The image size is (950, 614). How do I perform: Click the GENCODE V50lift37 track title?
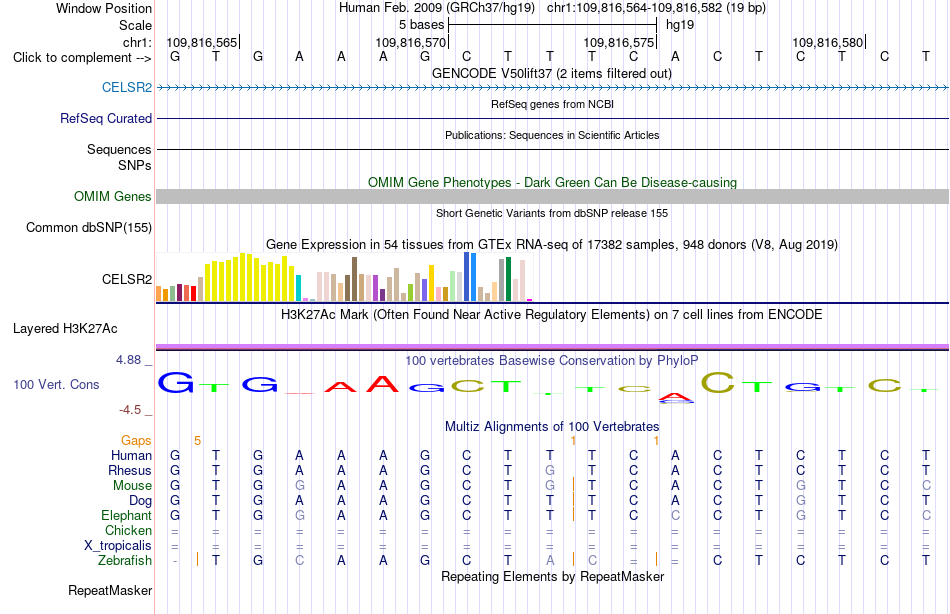pyautogui.click(x=552, y=73)
